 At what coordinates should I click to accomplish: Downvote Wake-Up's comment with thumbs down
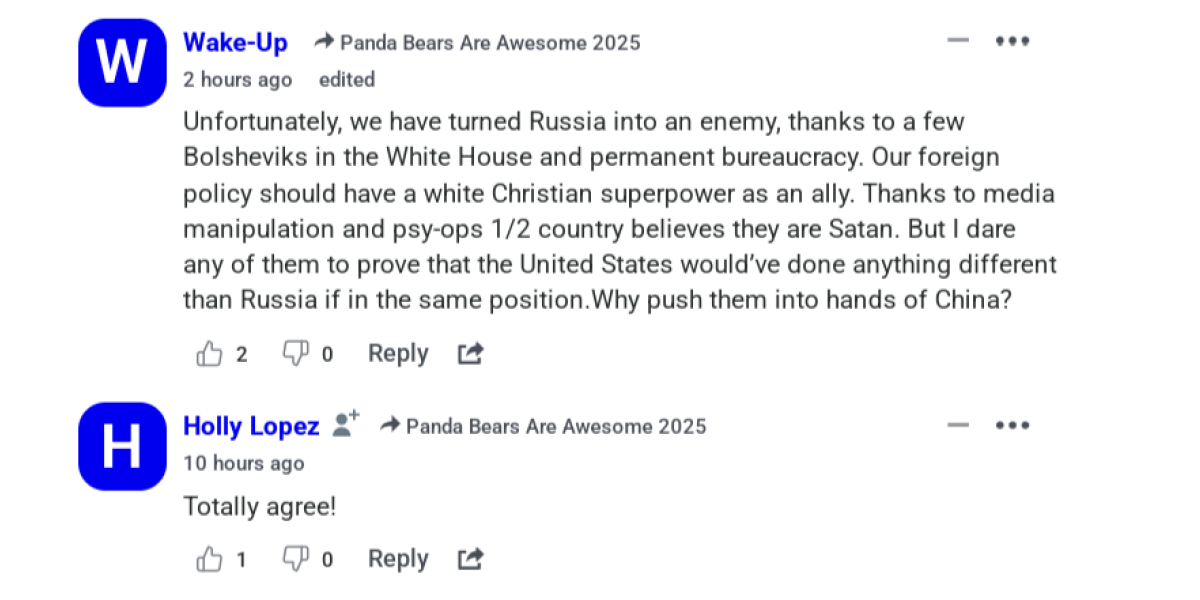coord(296,354)
